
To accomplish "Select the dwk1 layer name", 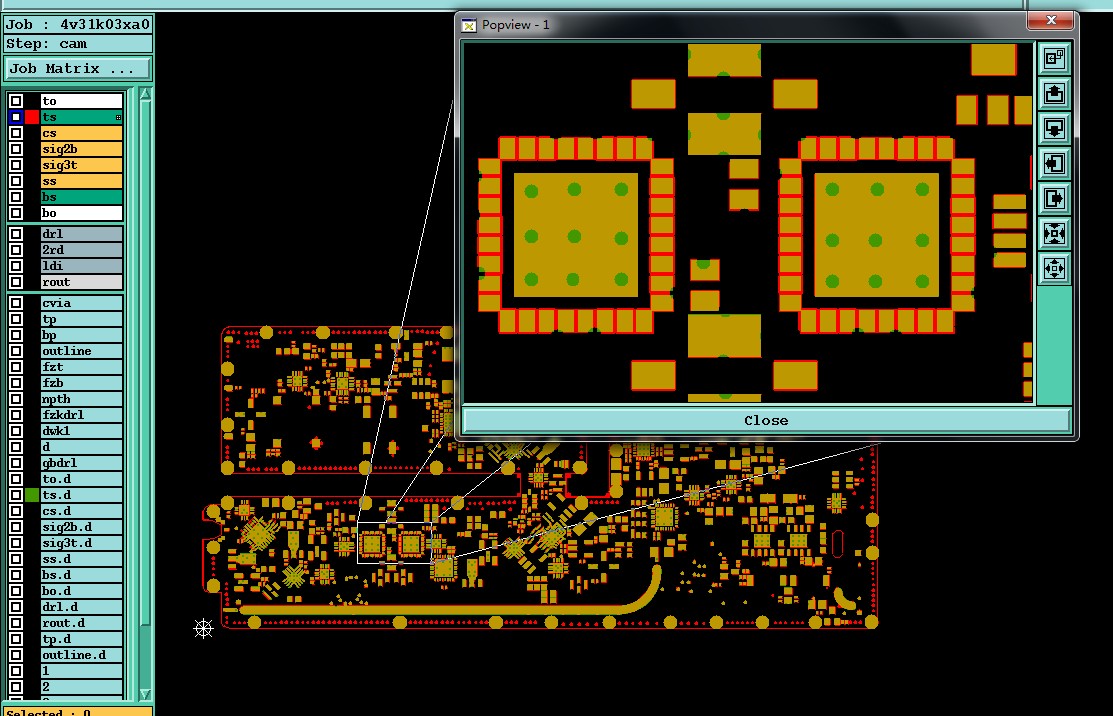I will [x=81, y=431].
